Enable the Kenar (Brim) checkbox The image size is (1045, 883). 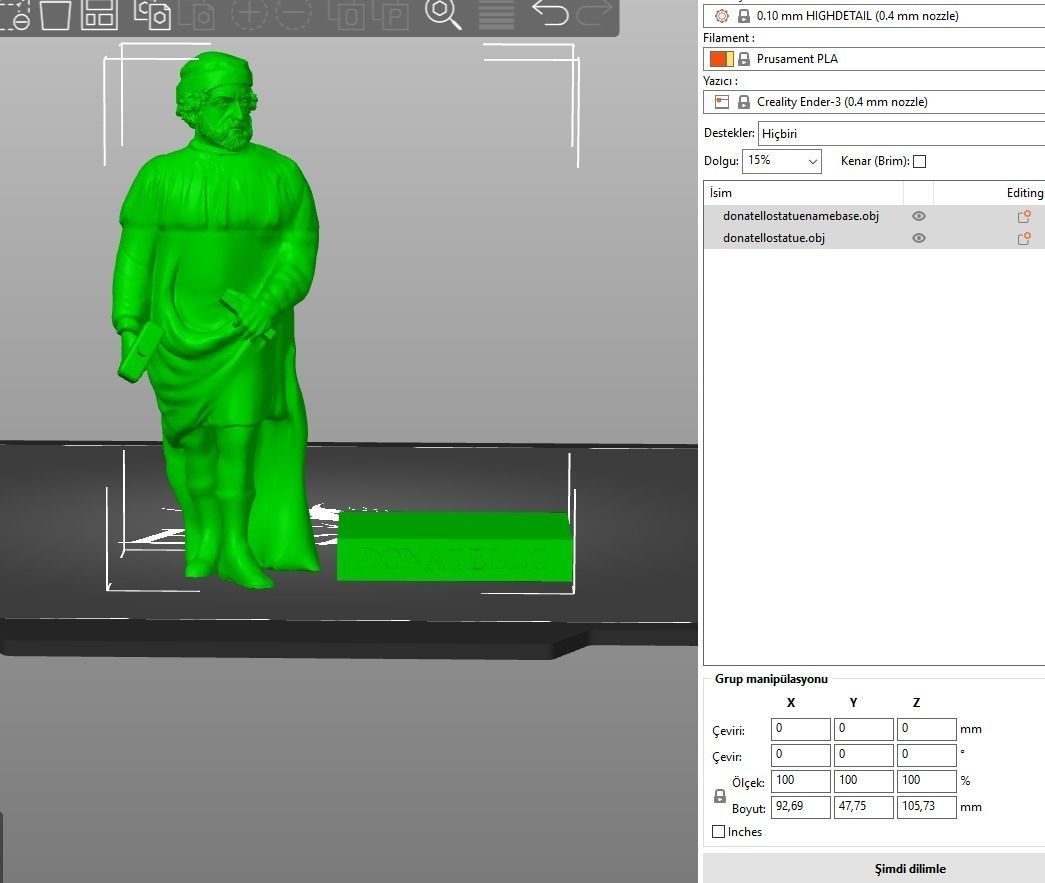[920, 161]
